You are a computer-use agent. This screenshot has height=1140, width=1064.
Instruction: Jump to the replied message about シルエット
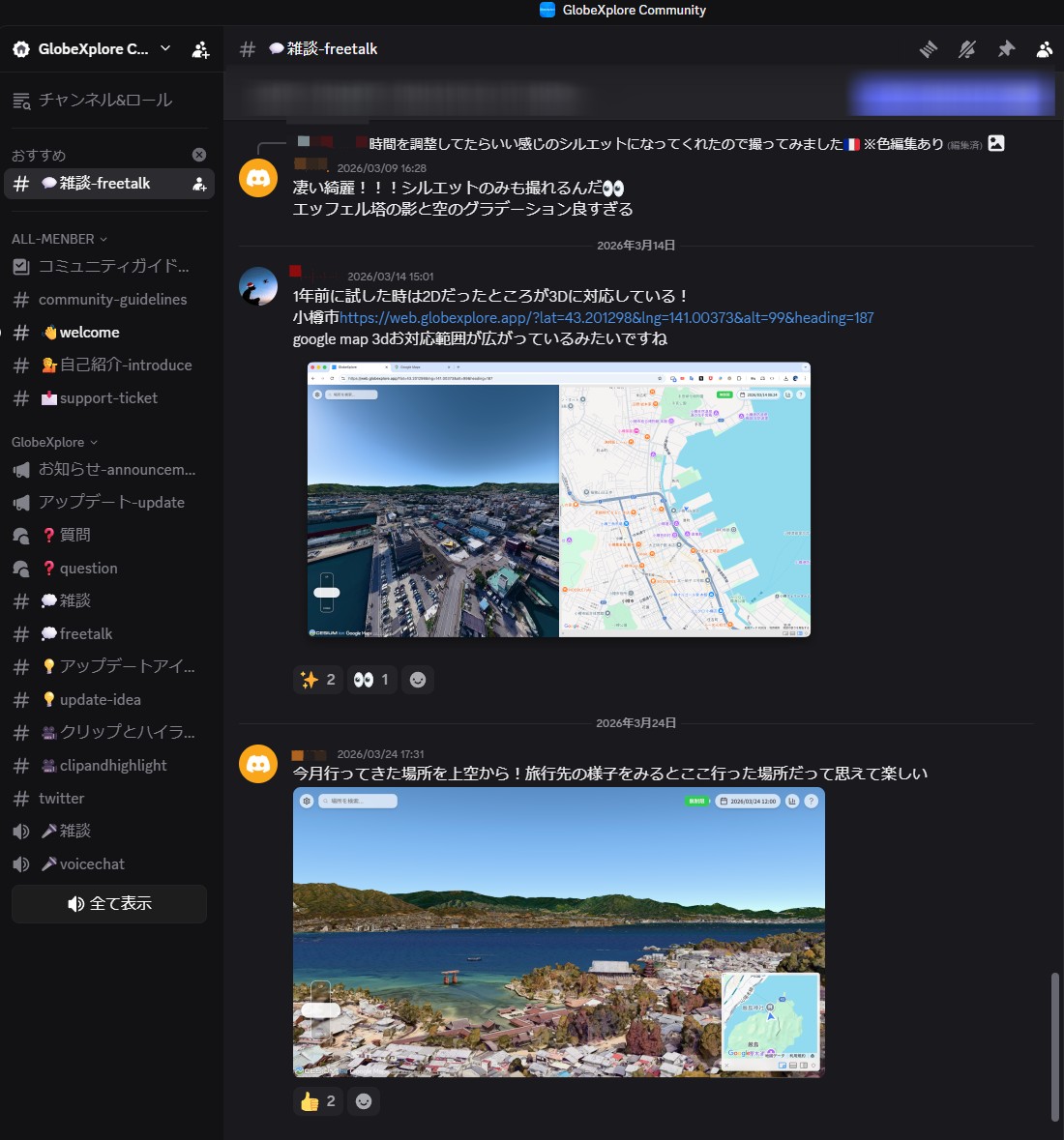(606, 144)
